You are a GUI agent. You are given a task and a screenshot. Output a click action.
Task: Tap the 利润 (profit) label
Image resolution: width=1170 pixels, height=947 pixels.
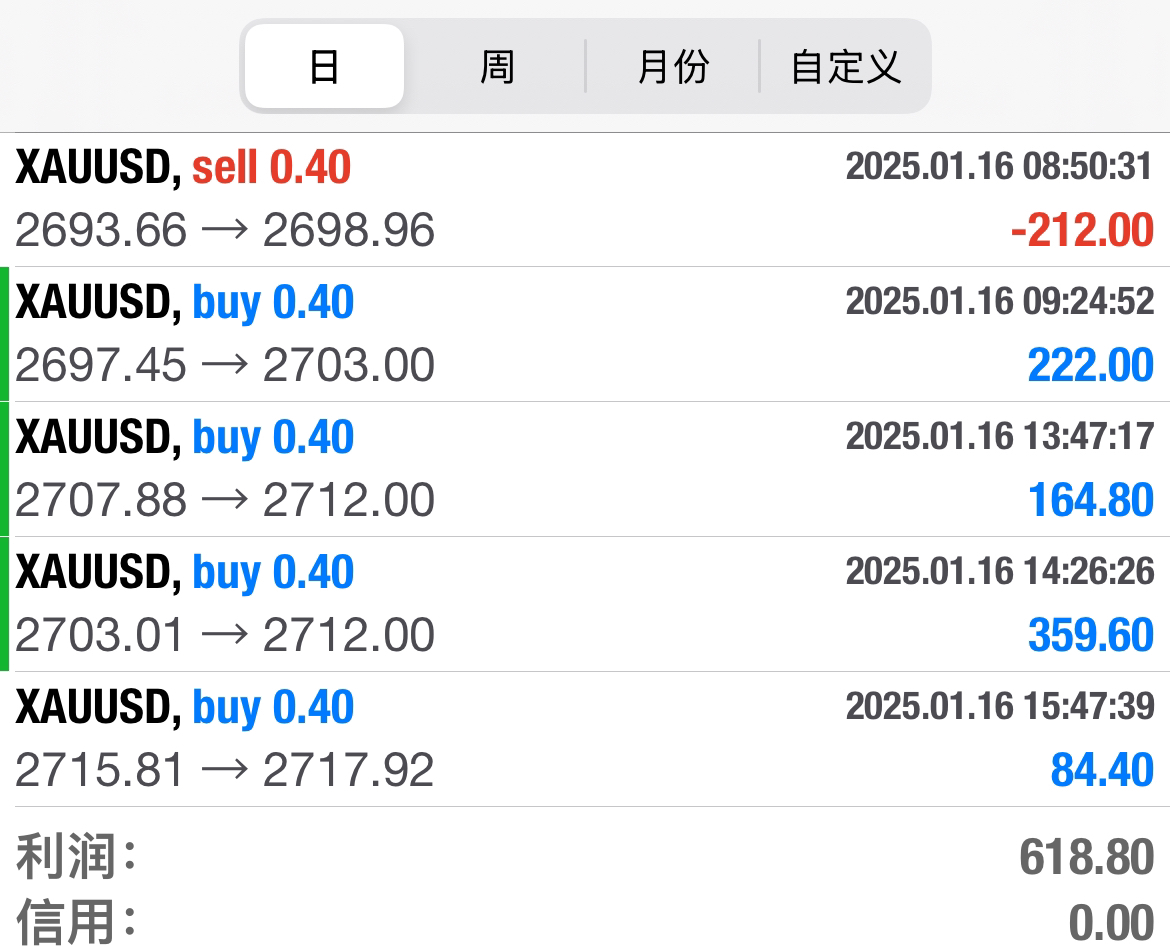[76, 857]
